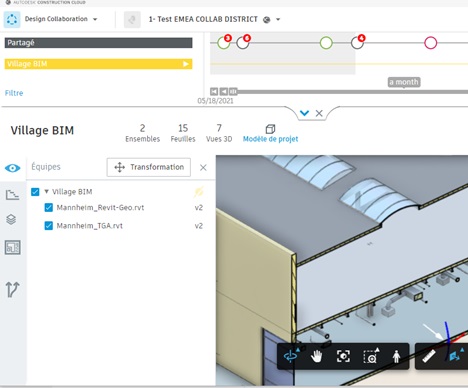
Task: Open the 7 Vues 3D tab
Action: click(x=219, y=133)
